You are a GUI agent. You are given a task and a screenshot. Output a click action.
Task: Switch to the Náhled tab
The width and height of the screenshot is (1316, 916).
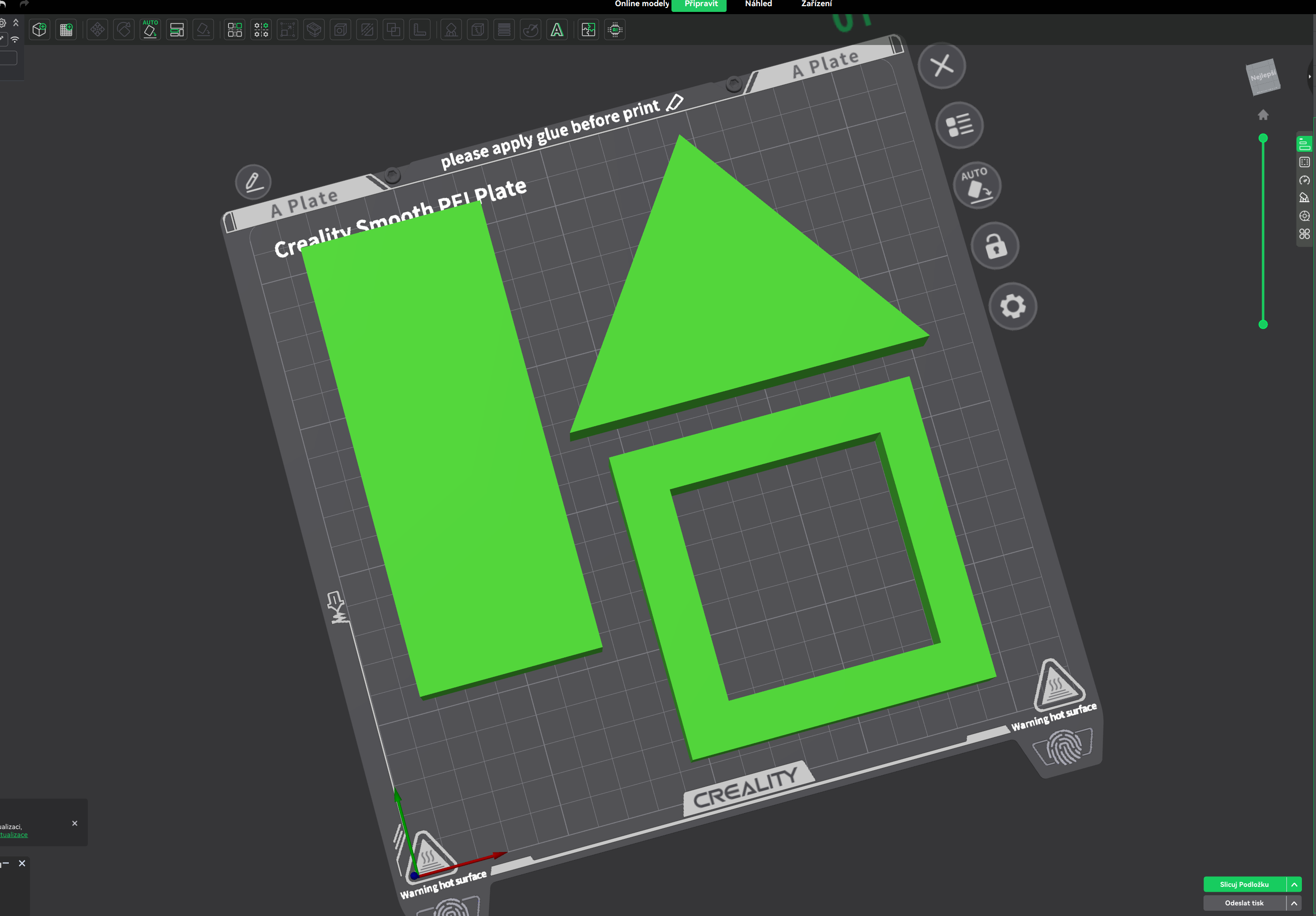coord(758,4)
